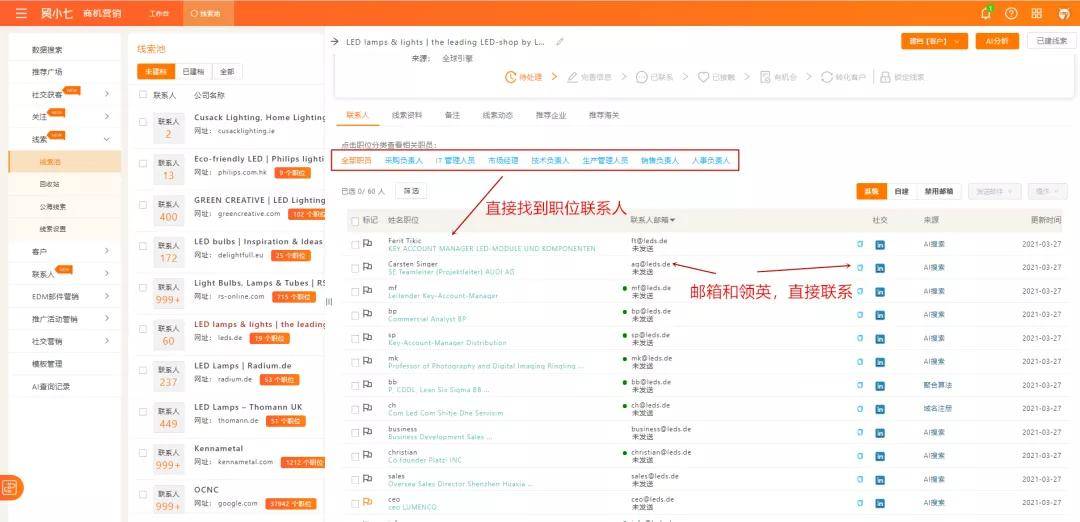Click email address ft@leds.de
The image size is (1080, 522).
[649, 241]
